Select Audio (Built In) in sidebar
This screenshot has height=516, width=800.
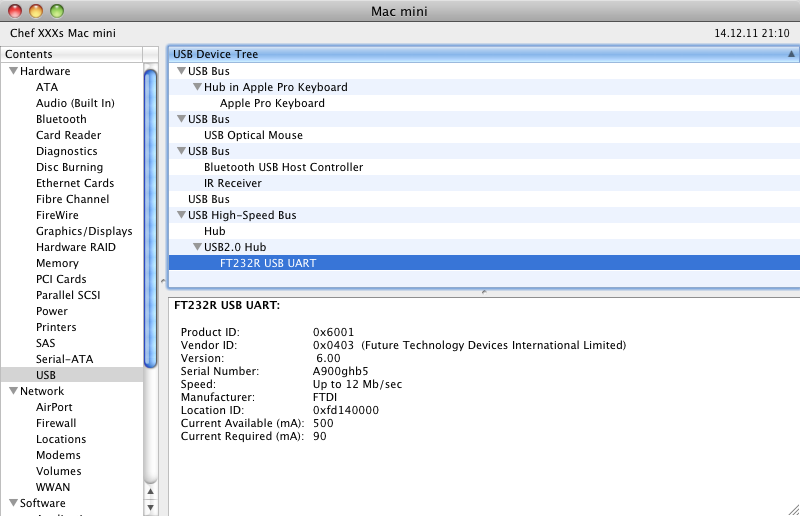pos(75,103)
